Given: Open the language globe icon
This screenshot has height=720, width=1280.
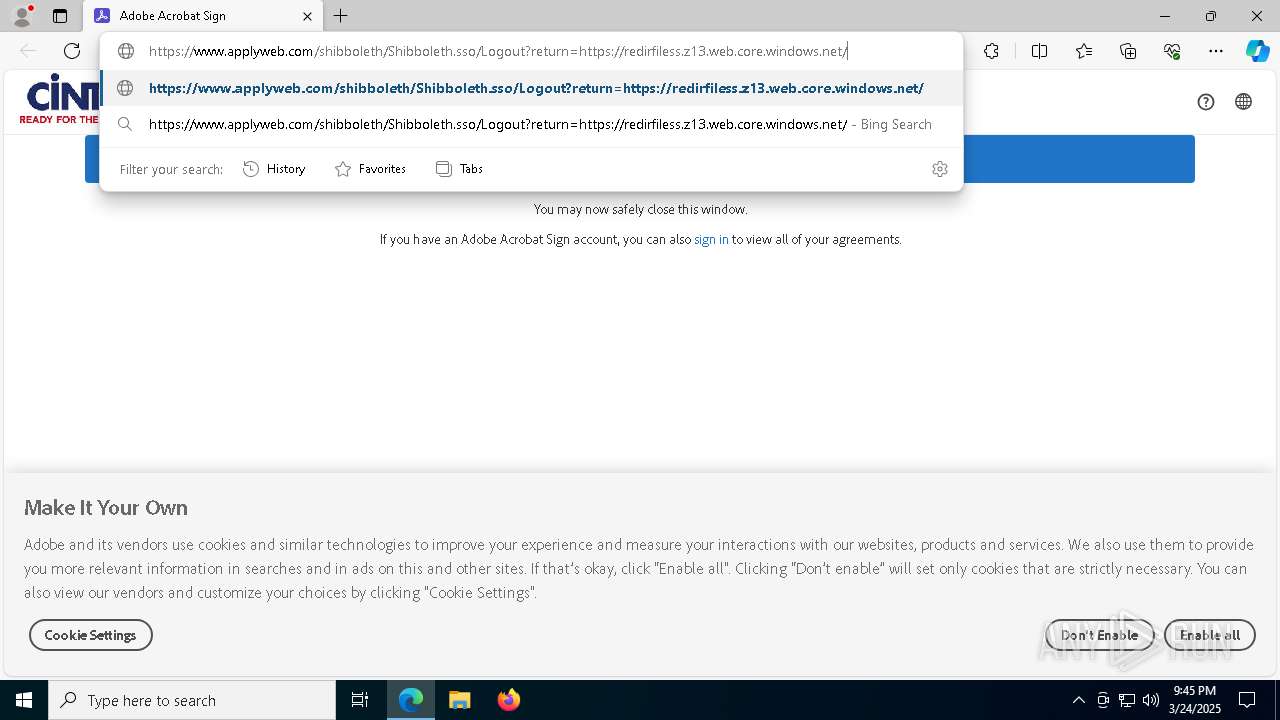Looking at the screenshot, I should 1243,101.
